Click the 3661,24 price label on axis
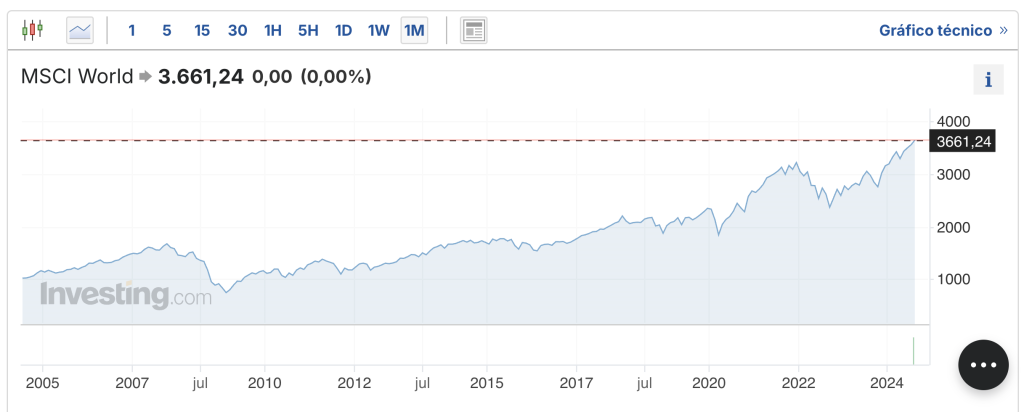Screen dimensions: 1024x412 coord(962,142)
